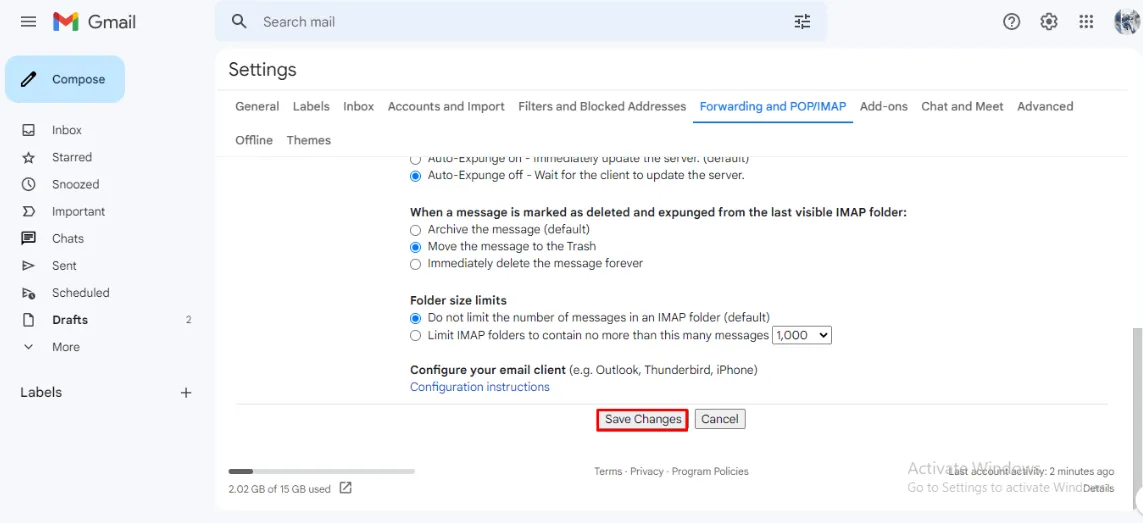Create a new label with plus icon

point(186,393)
